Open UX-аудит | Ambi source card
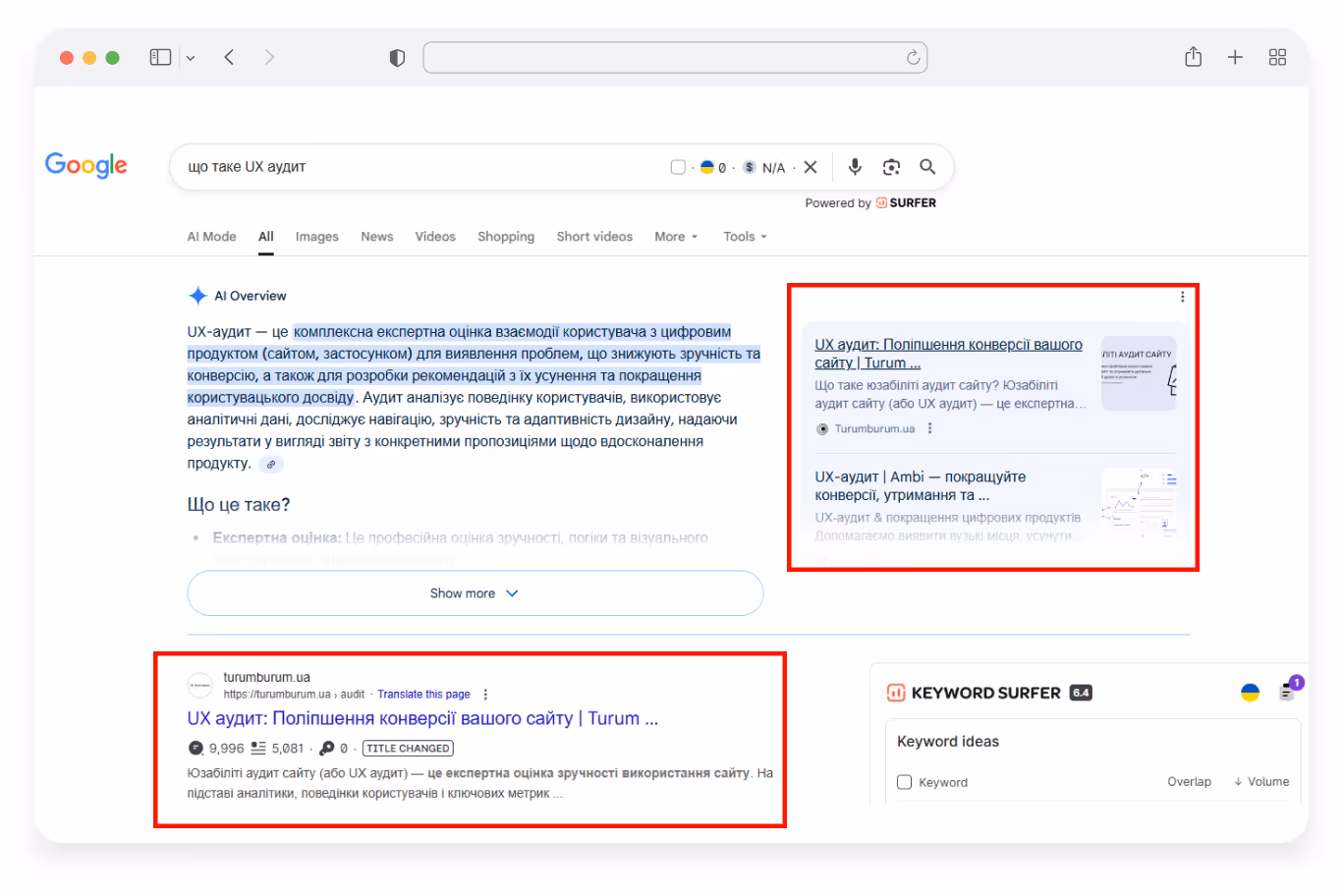This screenshot has width=1344, height=896. pos(920,485)
